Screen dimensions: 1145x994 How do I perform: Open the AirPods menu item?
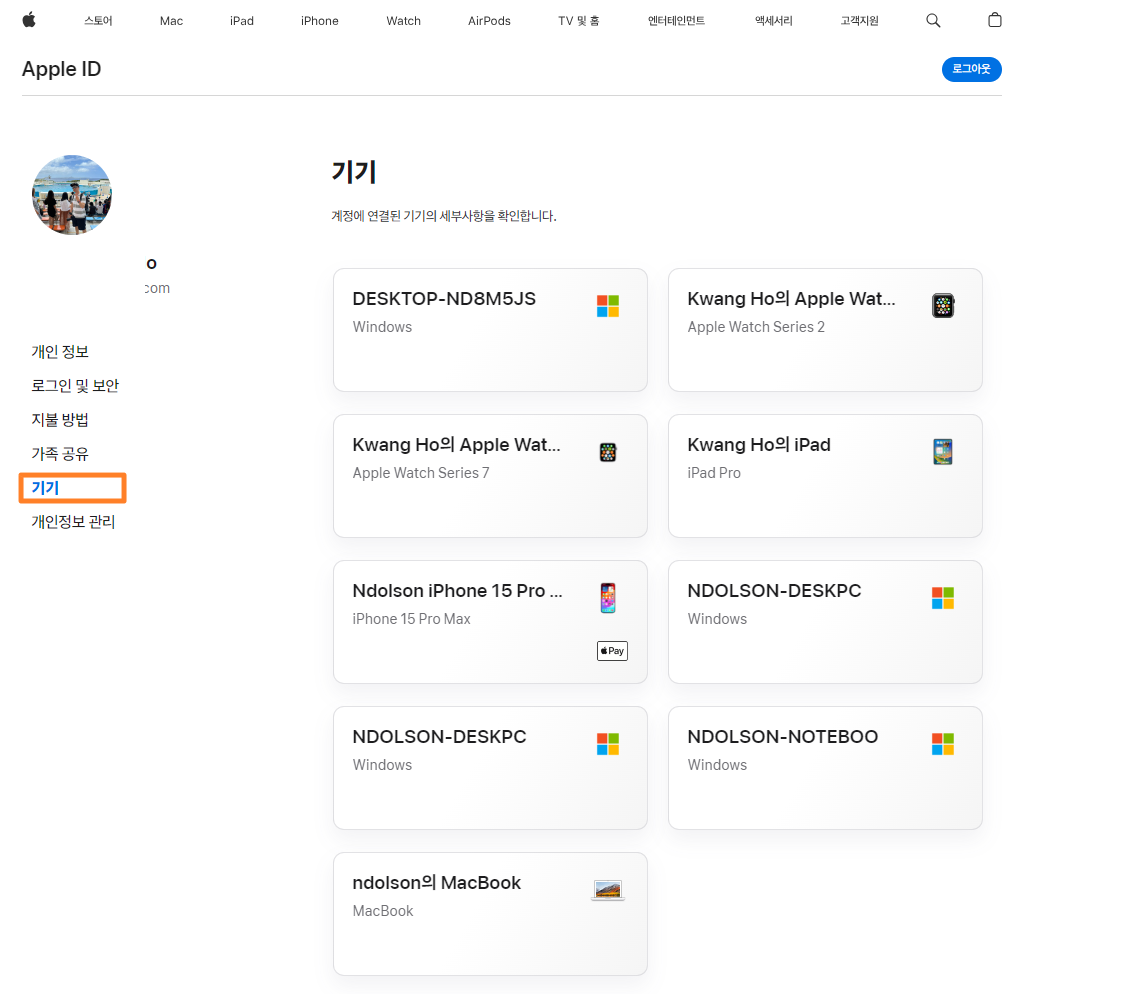pos(489,20)
